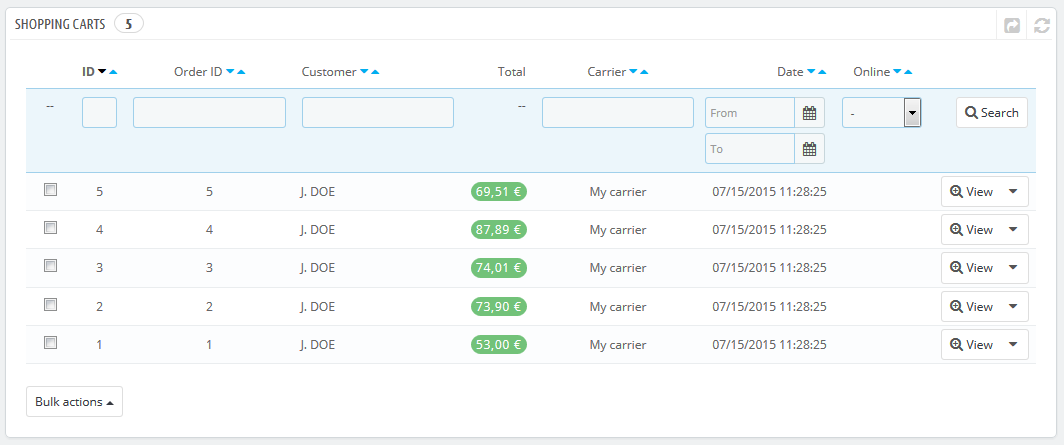Click the 87,89 € total badge
Image resolution: width=1064 pixels, height=445 pixels.
coord(499,230)
